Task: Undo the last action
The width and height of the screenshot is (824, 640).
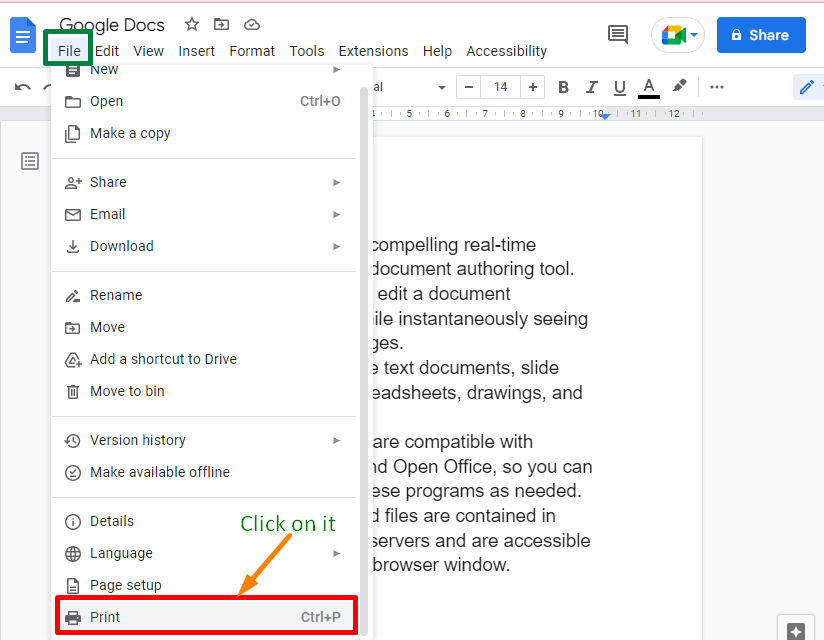Action: point(23,87)
